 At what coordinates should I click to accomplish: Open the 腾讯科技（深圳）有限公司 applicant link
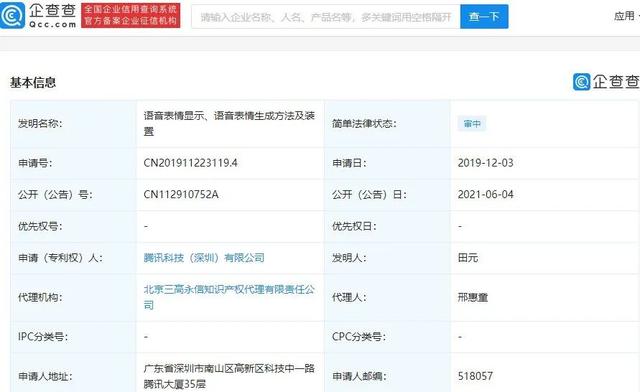click(204, 258)
